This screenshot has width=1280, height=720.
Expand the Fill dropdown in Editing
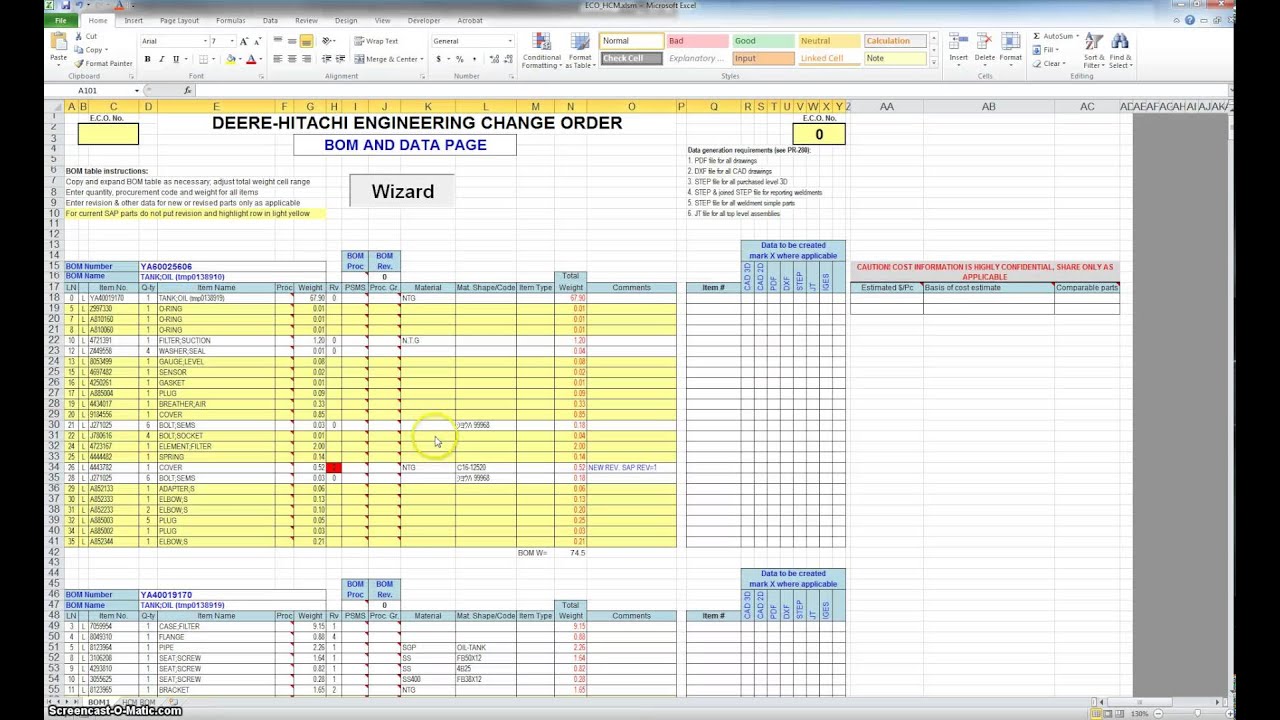coord(1058,50)
